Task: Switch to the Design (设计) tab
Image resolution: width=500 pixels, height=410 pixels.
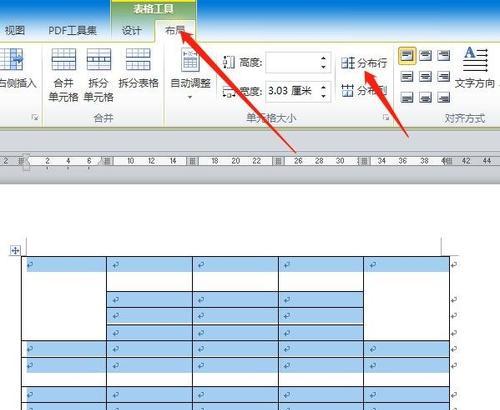Action: click(131, 31)
